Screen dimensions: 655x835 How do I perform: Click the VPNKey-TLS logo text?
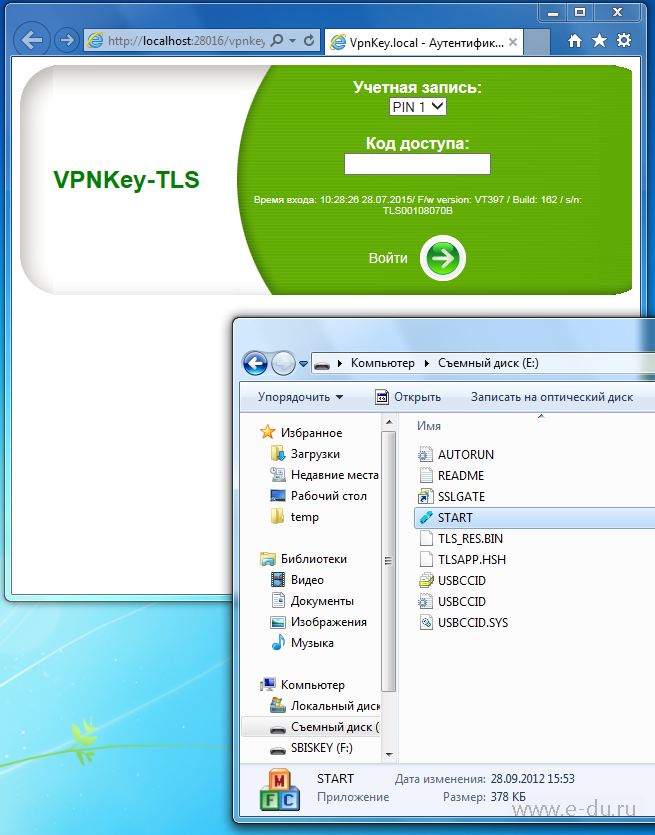126,179
